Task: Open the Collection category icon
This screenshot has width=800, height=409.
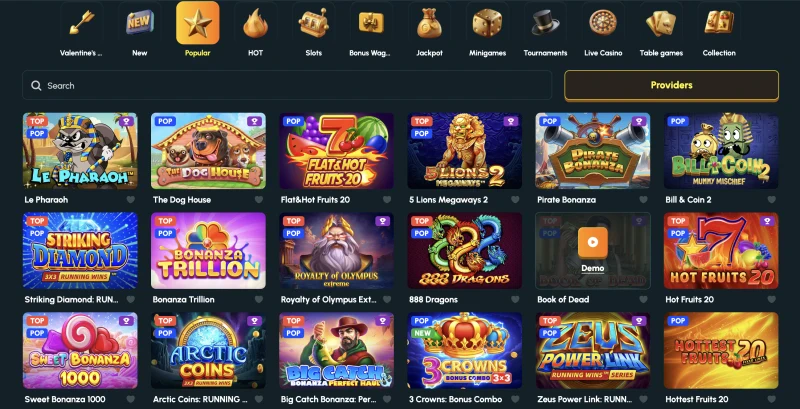Action: point(719,23)
